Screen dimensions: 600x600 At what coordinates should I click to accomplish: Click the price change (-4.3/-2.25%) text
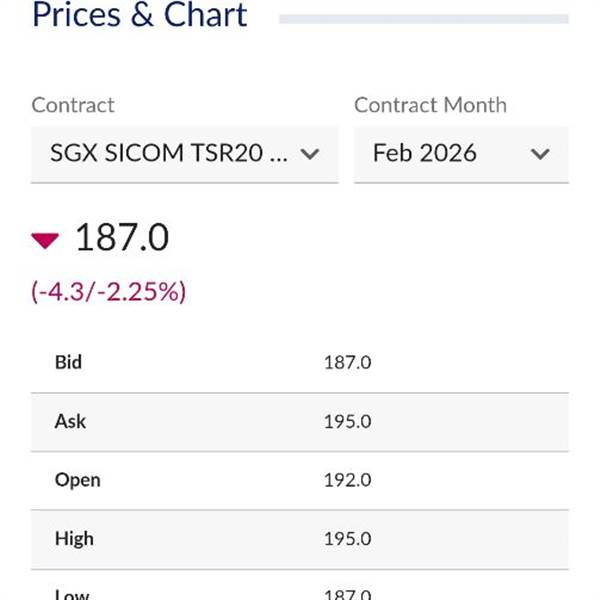pyautogui.click(x=109, y=291)
